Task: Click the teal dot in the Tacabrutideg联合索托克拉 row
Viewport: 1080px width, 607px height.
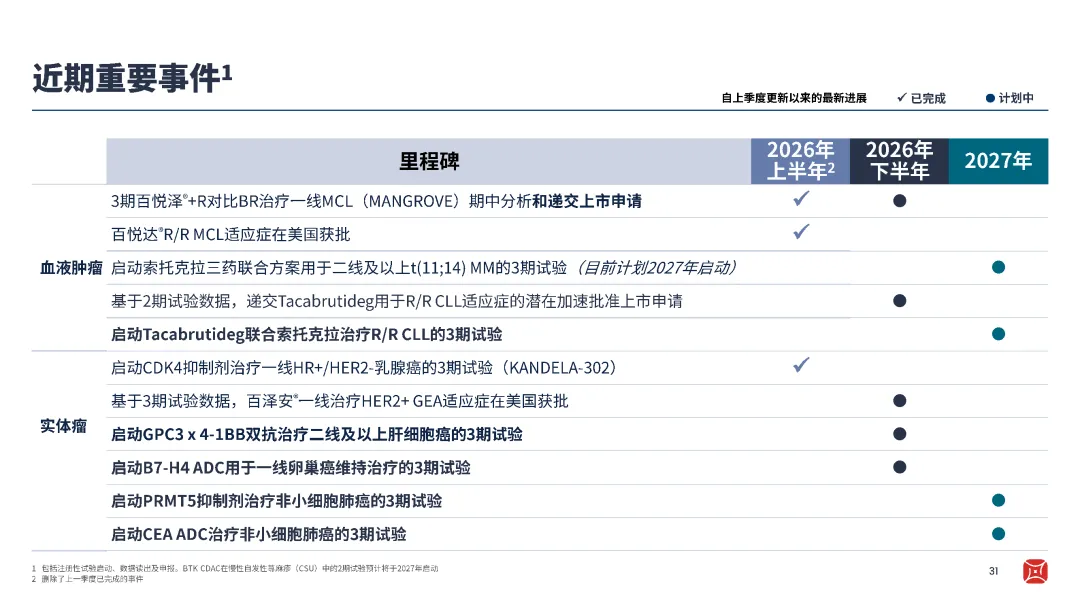Action: (x=998, y=334)
